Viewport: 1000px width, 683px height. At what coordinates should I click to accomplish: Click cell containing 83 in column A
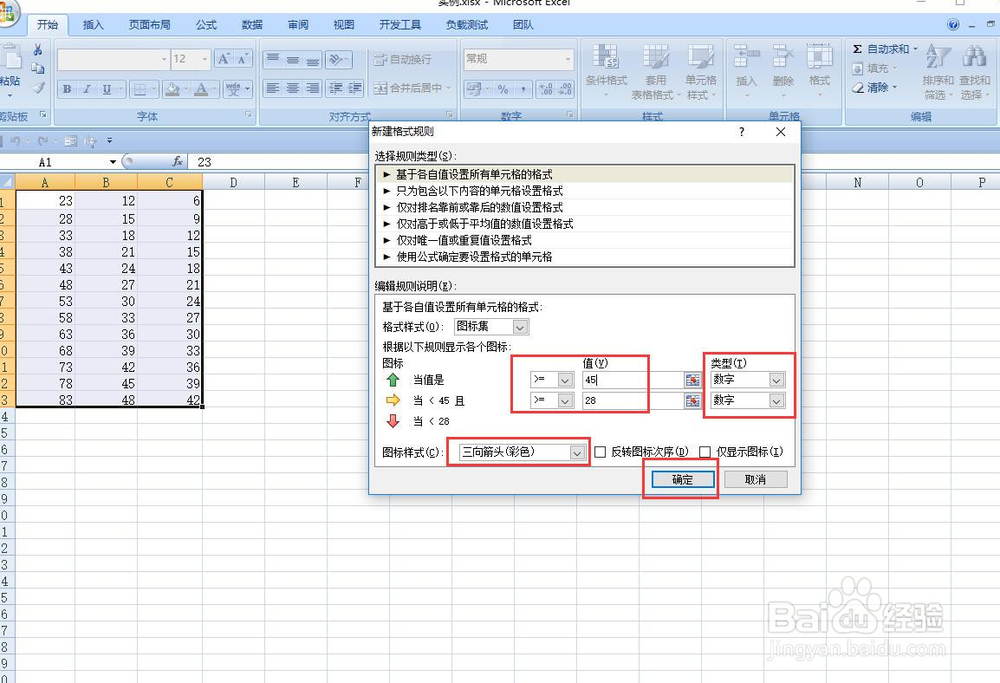[45, 400]
